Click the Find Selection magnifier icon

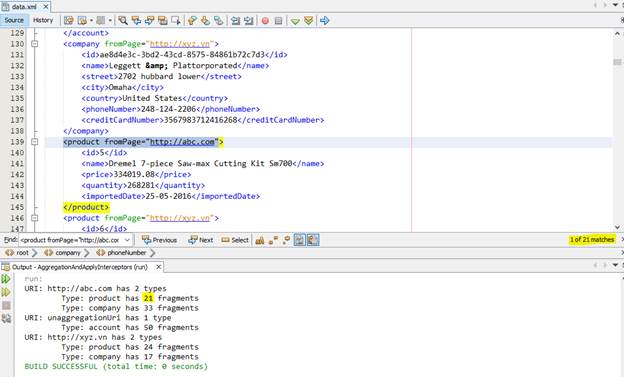(123, 20)
